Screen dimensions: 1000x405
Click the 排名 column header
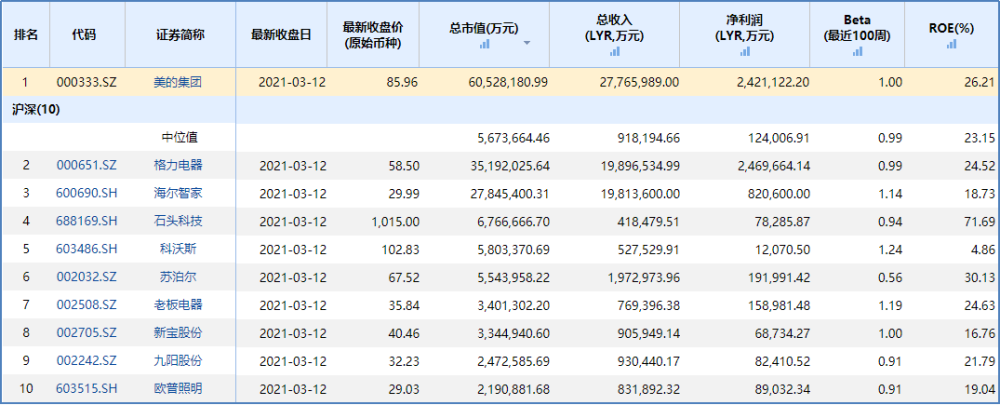(26, 34)
